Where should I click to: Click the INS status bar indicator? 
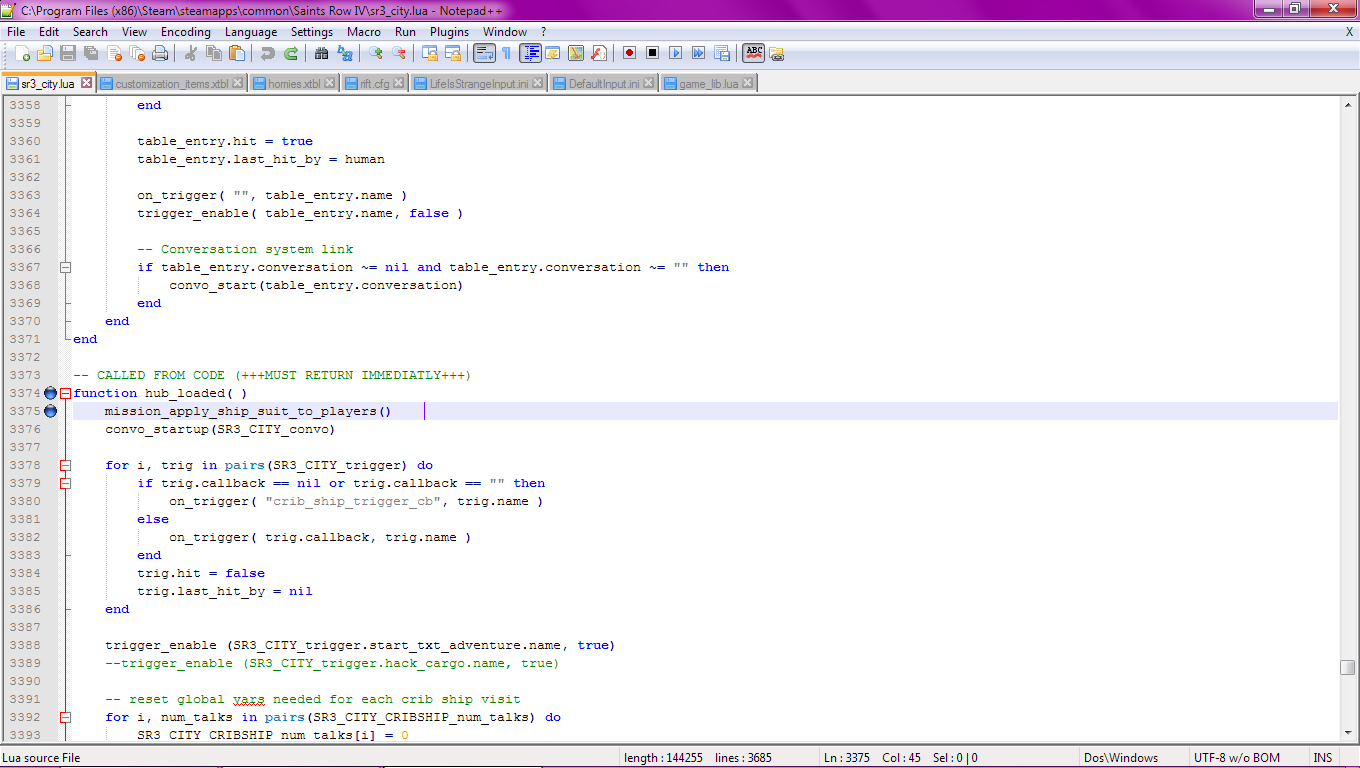coord(1323,758)
